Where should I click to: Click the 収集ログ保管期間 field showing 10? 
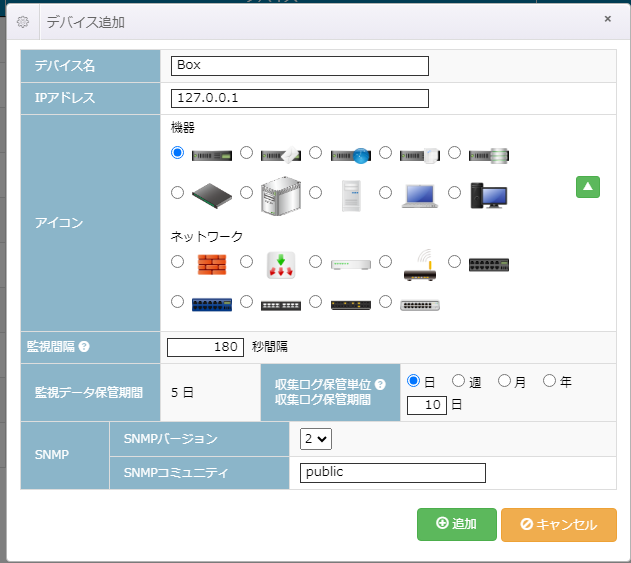[427, 405]
